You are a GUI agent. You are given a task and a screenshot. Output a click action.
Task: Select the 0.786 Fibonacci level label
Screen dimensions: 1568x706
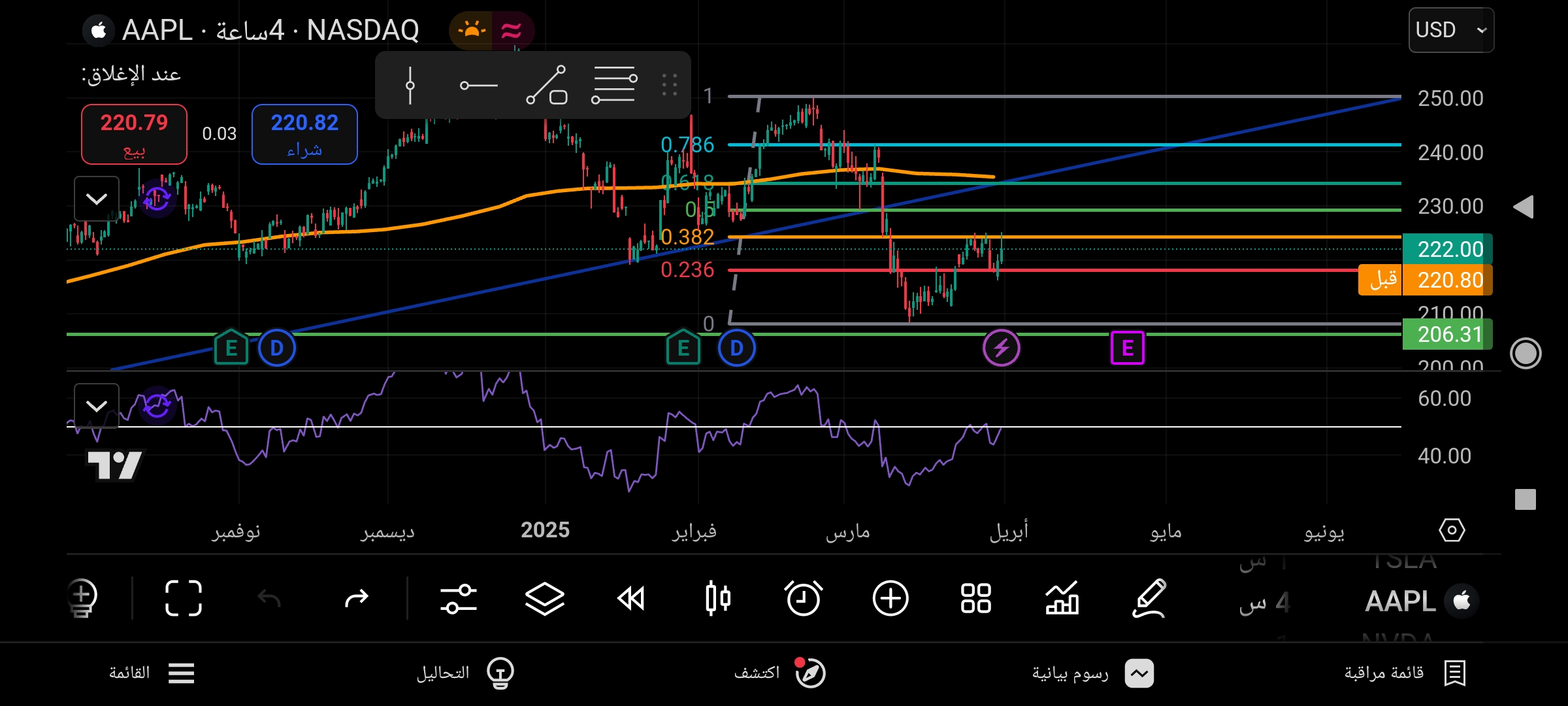click(x=687, y=144)
